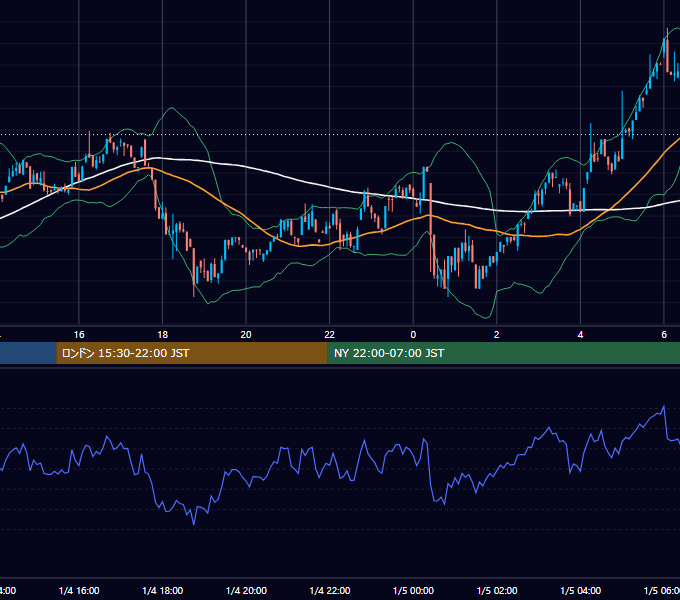This screenshot has height=600, width=680.
Task: Click the NY 22:00-07:00 JST session bar
Action: [x=503, y=353]
